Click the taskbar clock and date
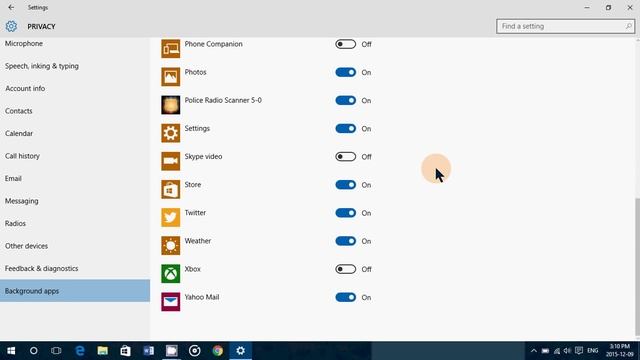 [620, 351]
